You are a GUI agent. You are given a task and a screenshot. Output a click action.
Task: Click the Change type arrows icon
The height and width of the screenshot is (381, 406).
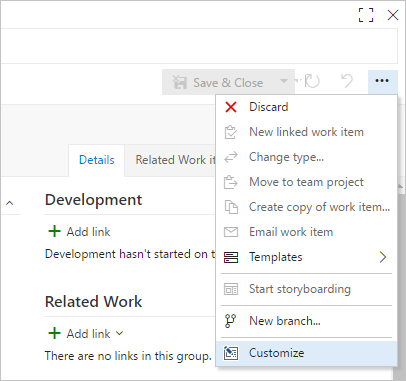coord(231,157)
